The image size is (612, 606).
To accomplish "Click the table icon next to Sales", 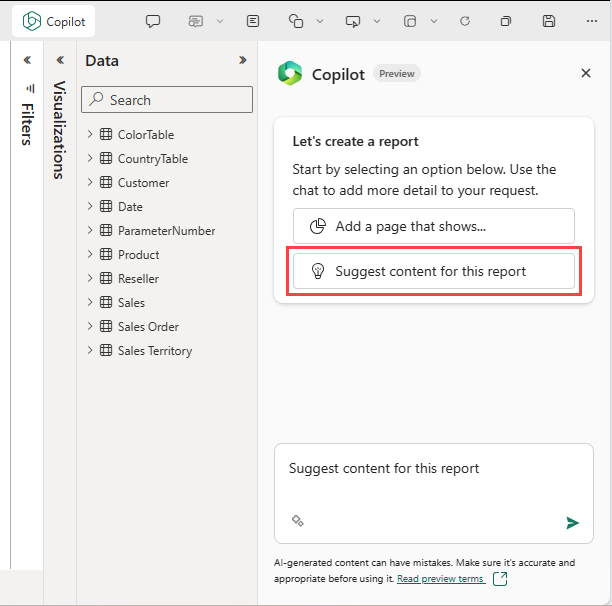I will coord(106,302).
